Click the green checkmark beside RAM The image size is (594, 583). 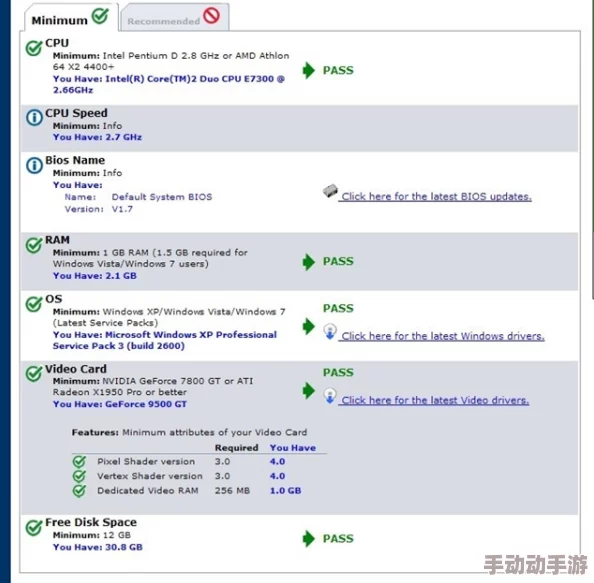point(34,245)
